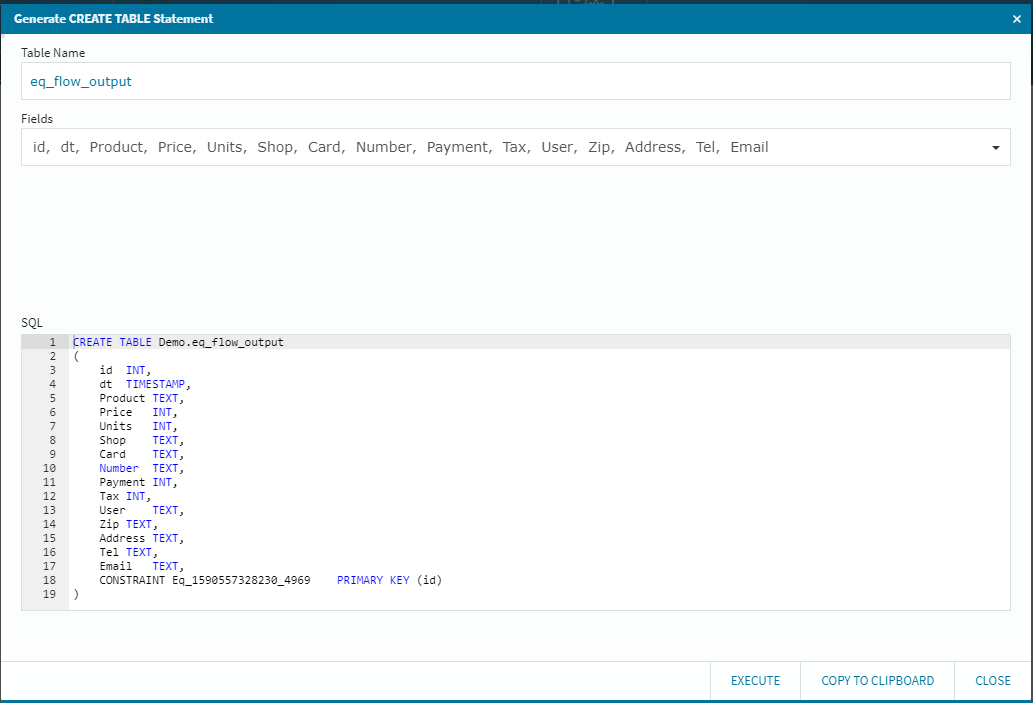The width and height of the screenshot is (1033, 703).
Task: Close the Generate CREATE TABLE dialog via X
Action: coord(1017,19)
